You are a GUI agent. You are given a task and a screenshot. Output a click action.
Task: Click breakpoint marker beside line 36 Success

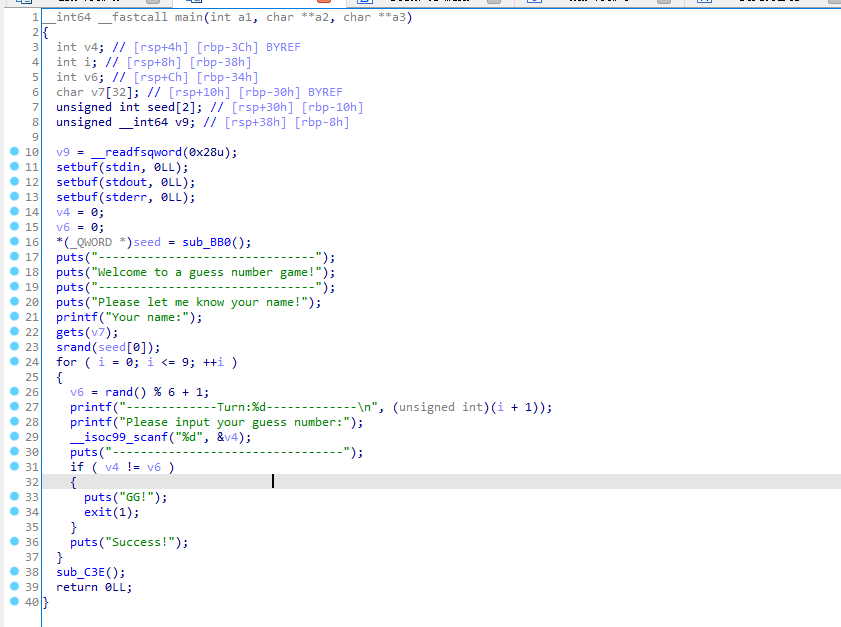[14, 542]
